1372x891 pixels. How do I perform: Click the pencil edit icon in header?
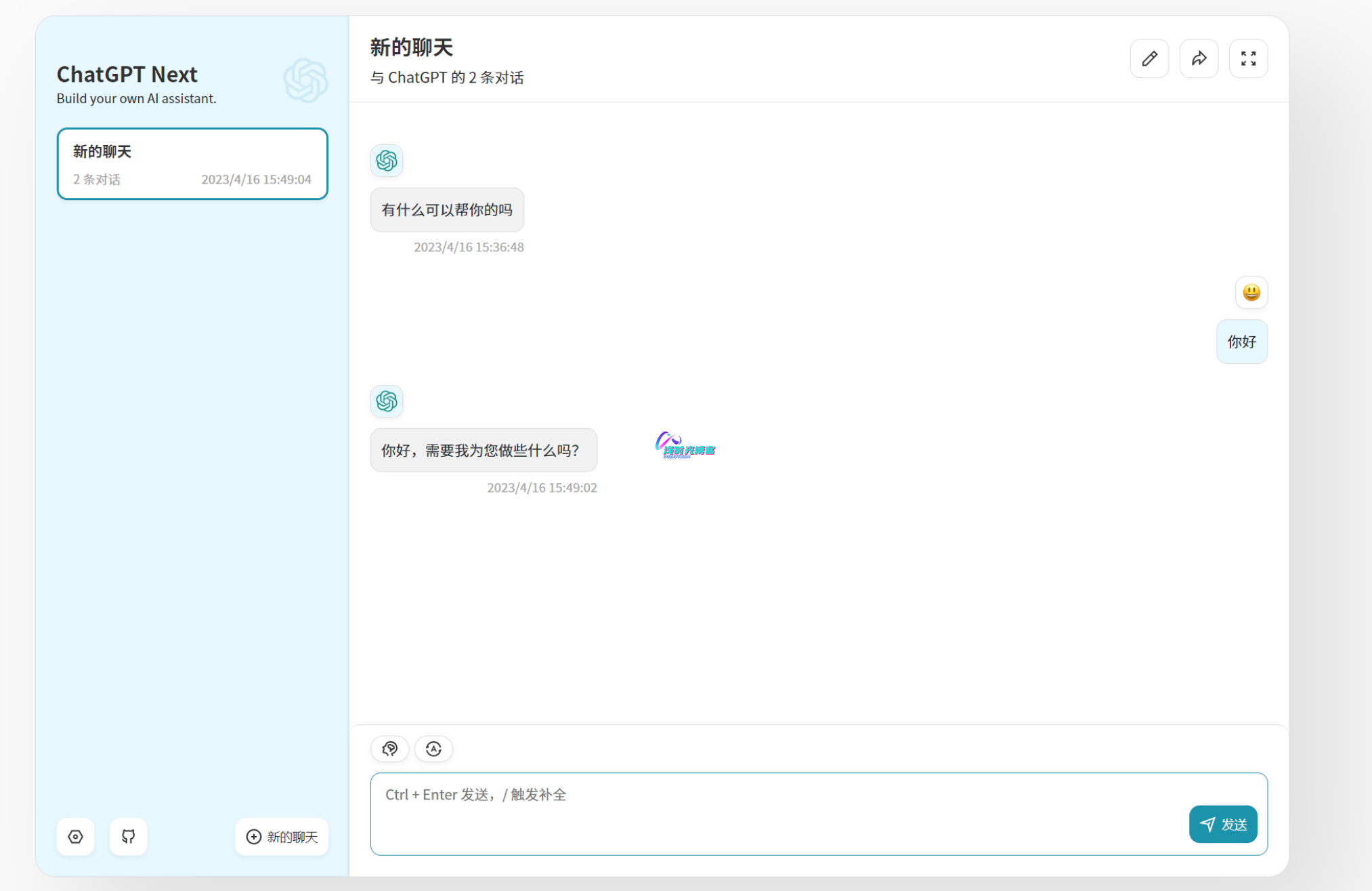point(1149,59)
